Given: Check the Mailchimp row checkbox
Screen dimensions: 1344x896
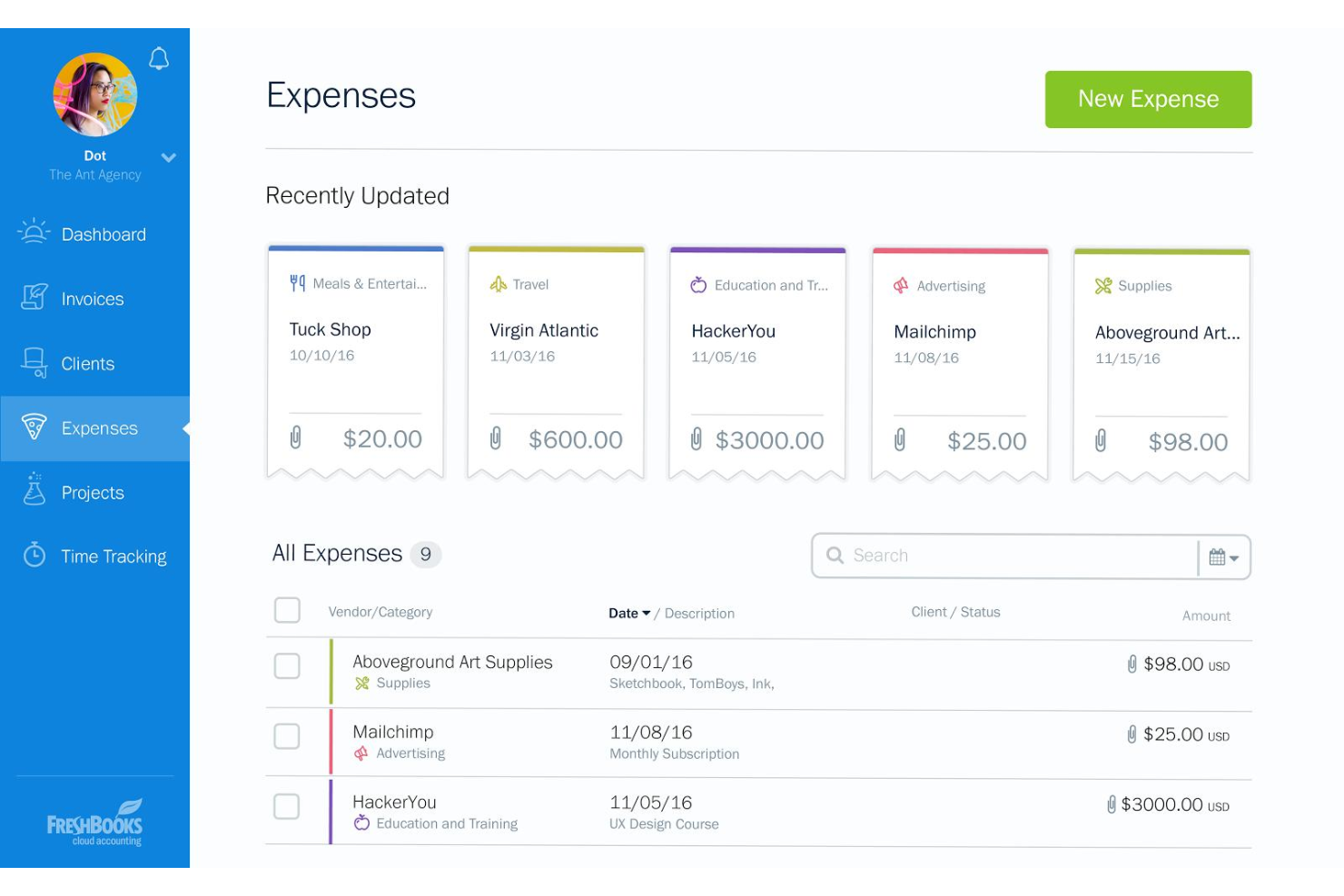Looking at the screenshot, I should pyautogui.click(x=287, y=735).
